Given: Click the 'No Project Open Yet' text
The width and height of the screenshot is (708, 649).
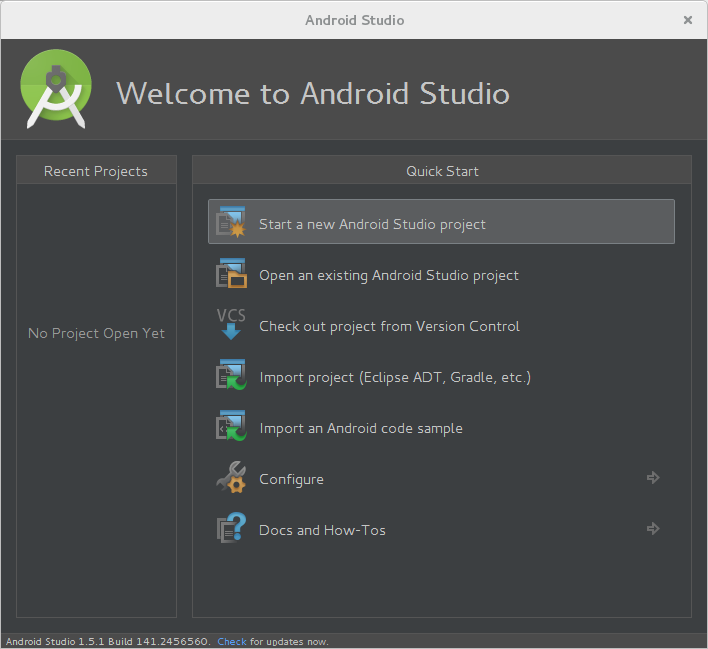Looking at the screenshot, I should point(96,333).
